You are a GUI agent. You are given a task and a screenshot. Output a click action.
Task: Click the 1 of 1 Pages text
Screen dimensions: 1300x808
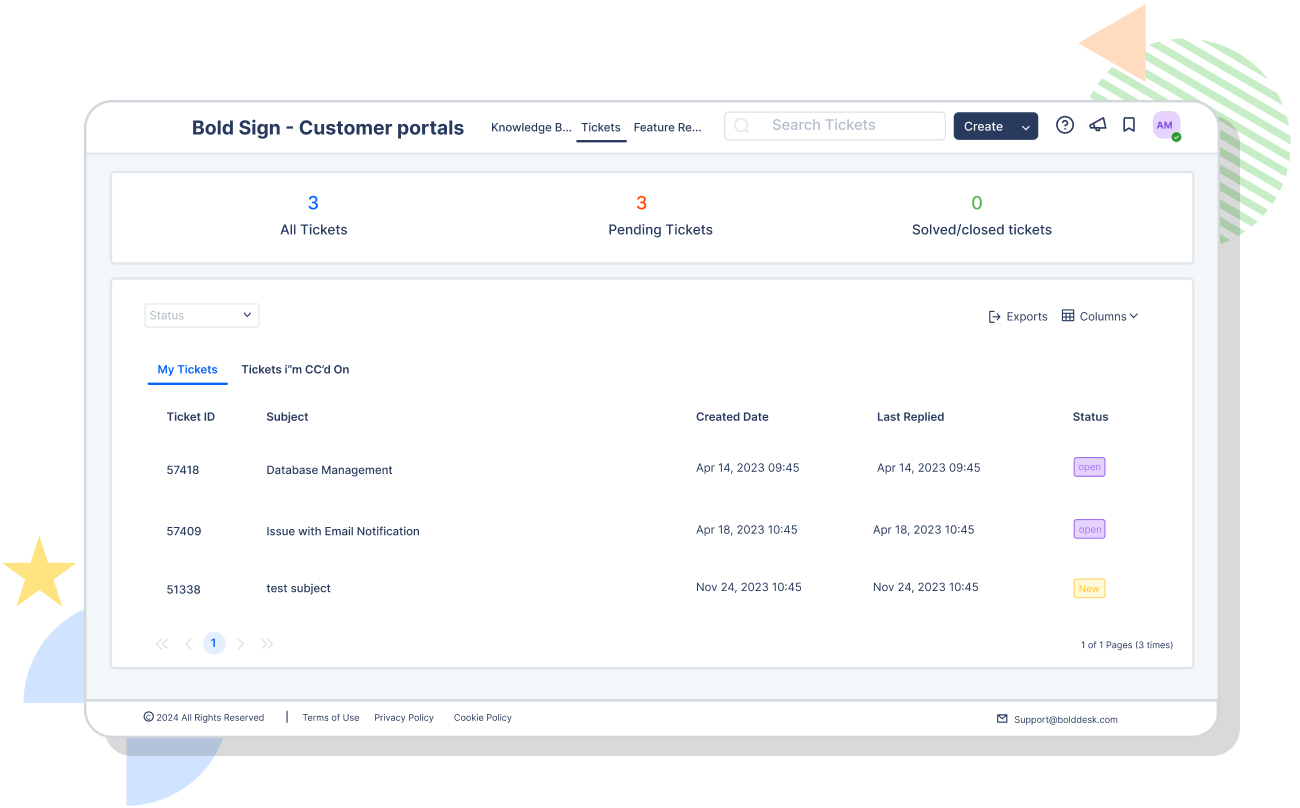pos(1127,646)
